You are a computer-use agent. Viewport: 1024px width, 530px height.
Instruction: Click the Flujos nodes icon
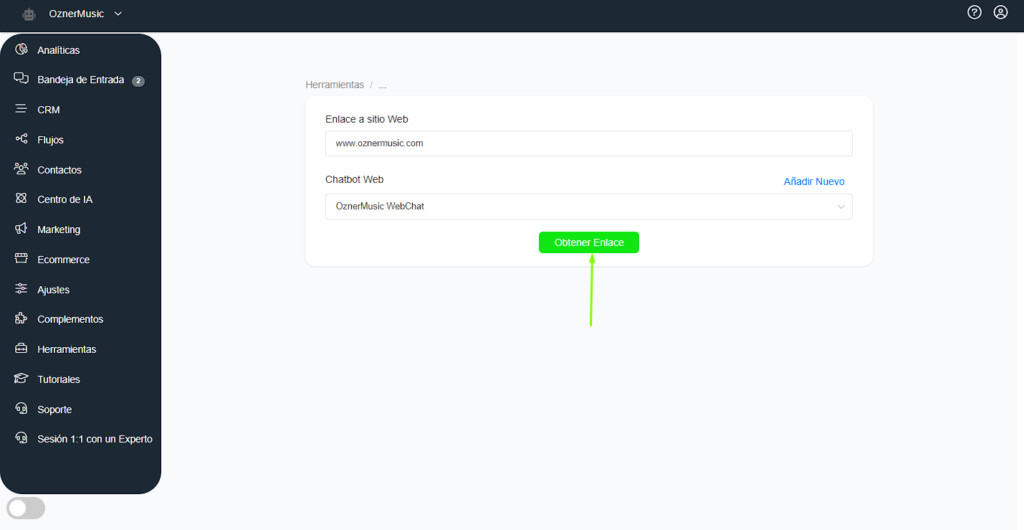coord(21,139)
